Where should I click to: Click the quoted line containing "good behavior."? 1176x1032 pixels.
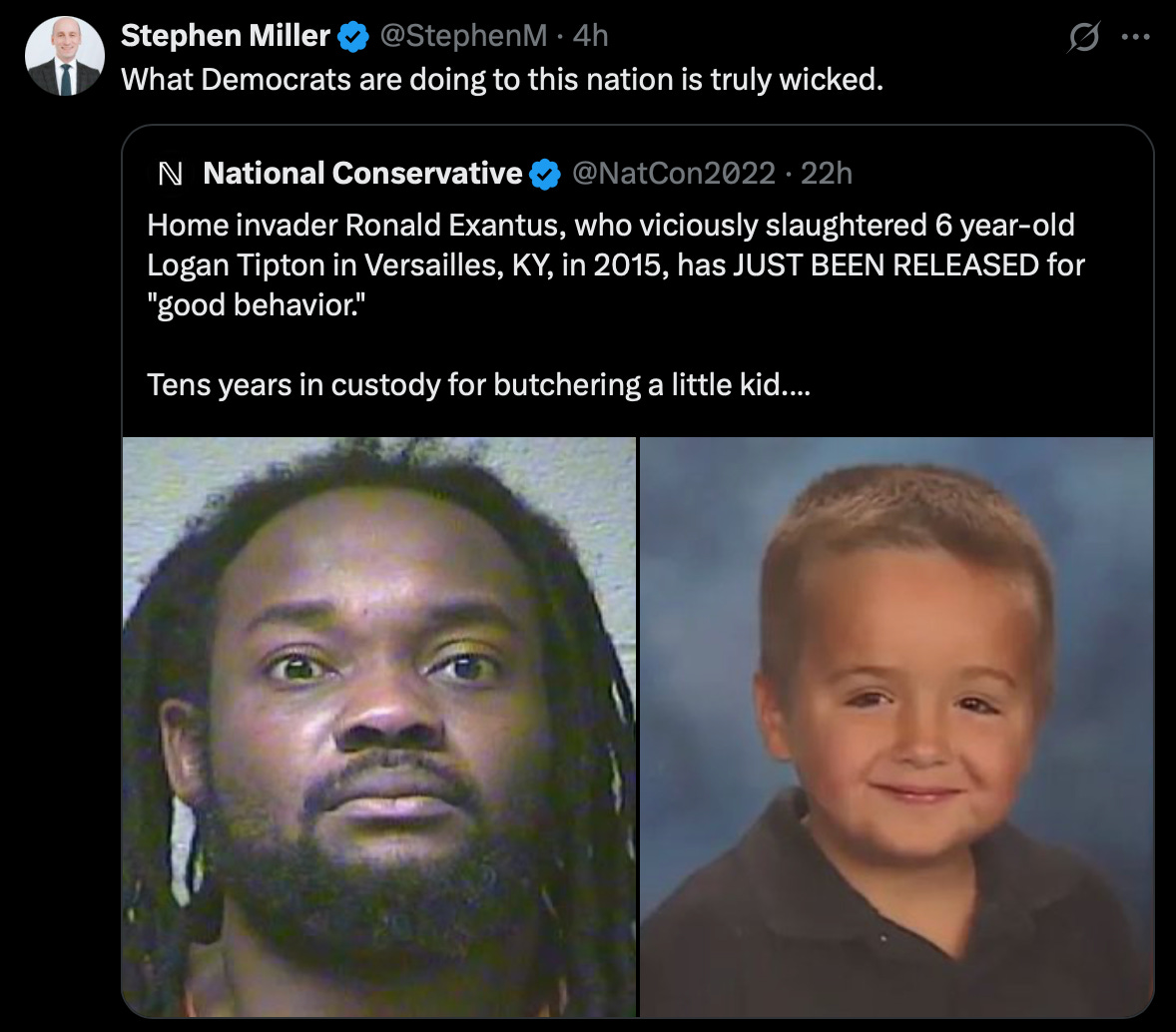tap(256, 305)
